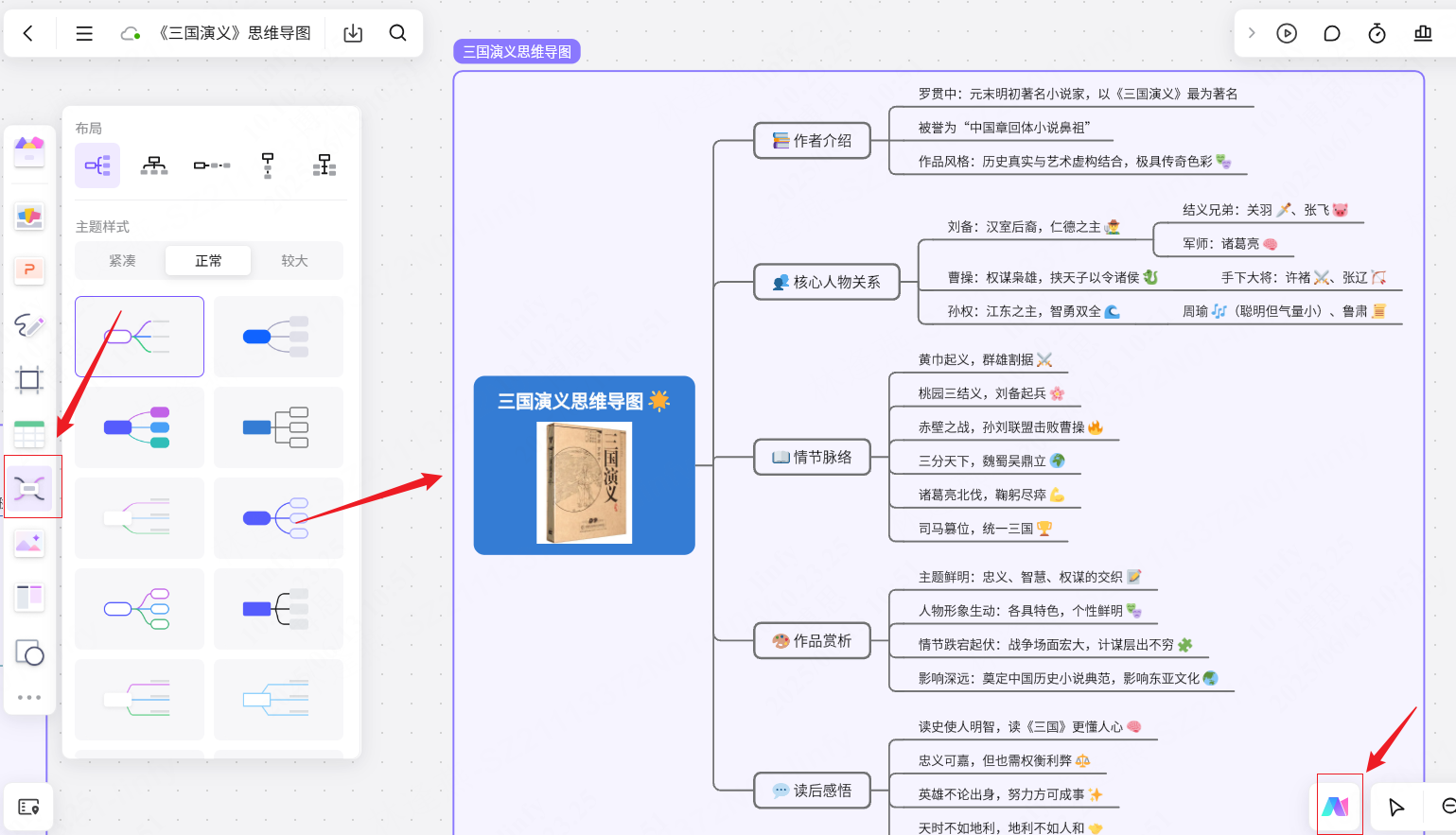Viewport: 1456px width, 835px height.
Task: Click the 三分天下，魏蜀吴鼎立 node
Action: point(991,461)
